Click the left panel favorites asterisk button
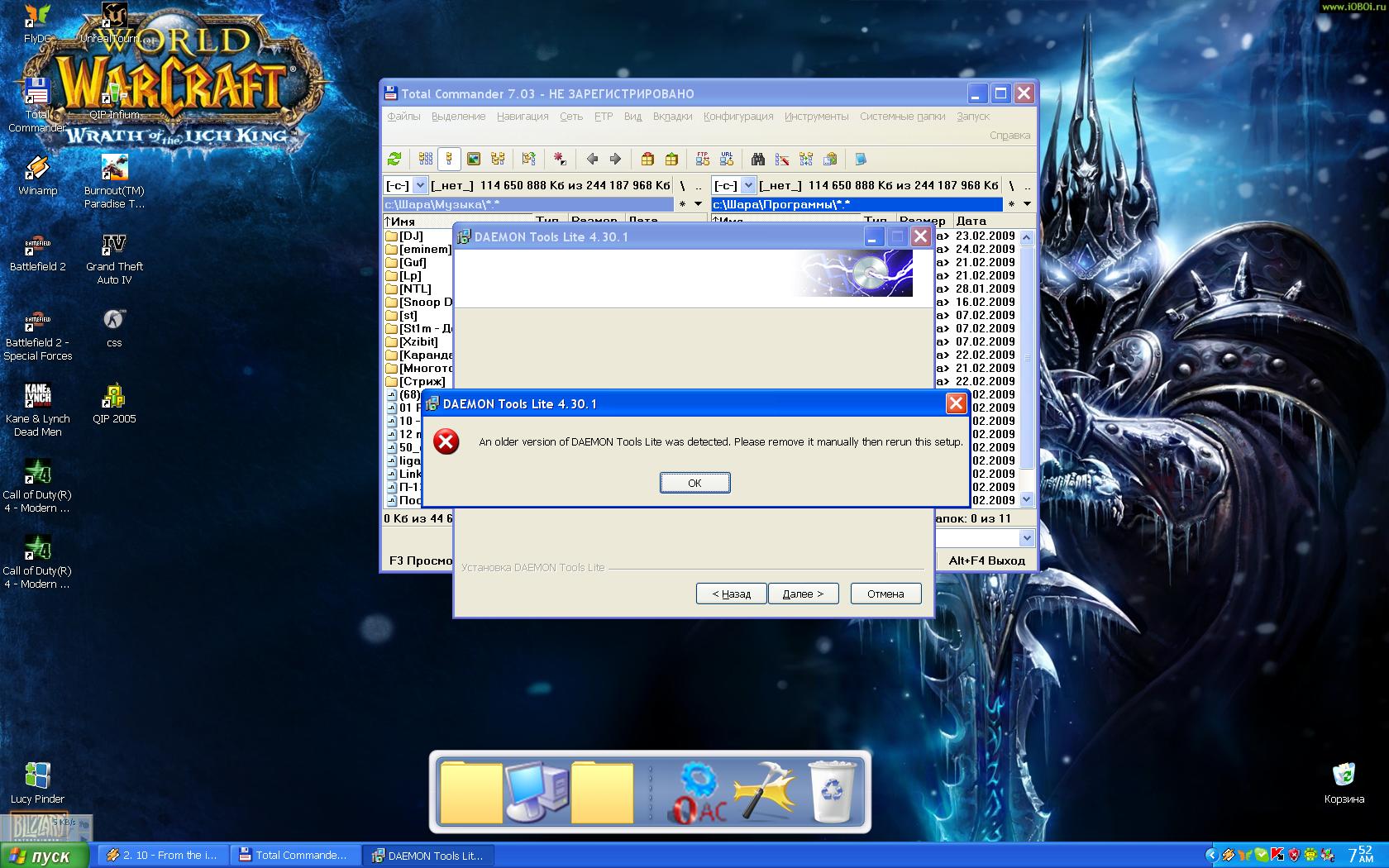 tap(682, 204)
